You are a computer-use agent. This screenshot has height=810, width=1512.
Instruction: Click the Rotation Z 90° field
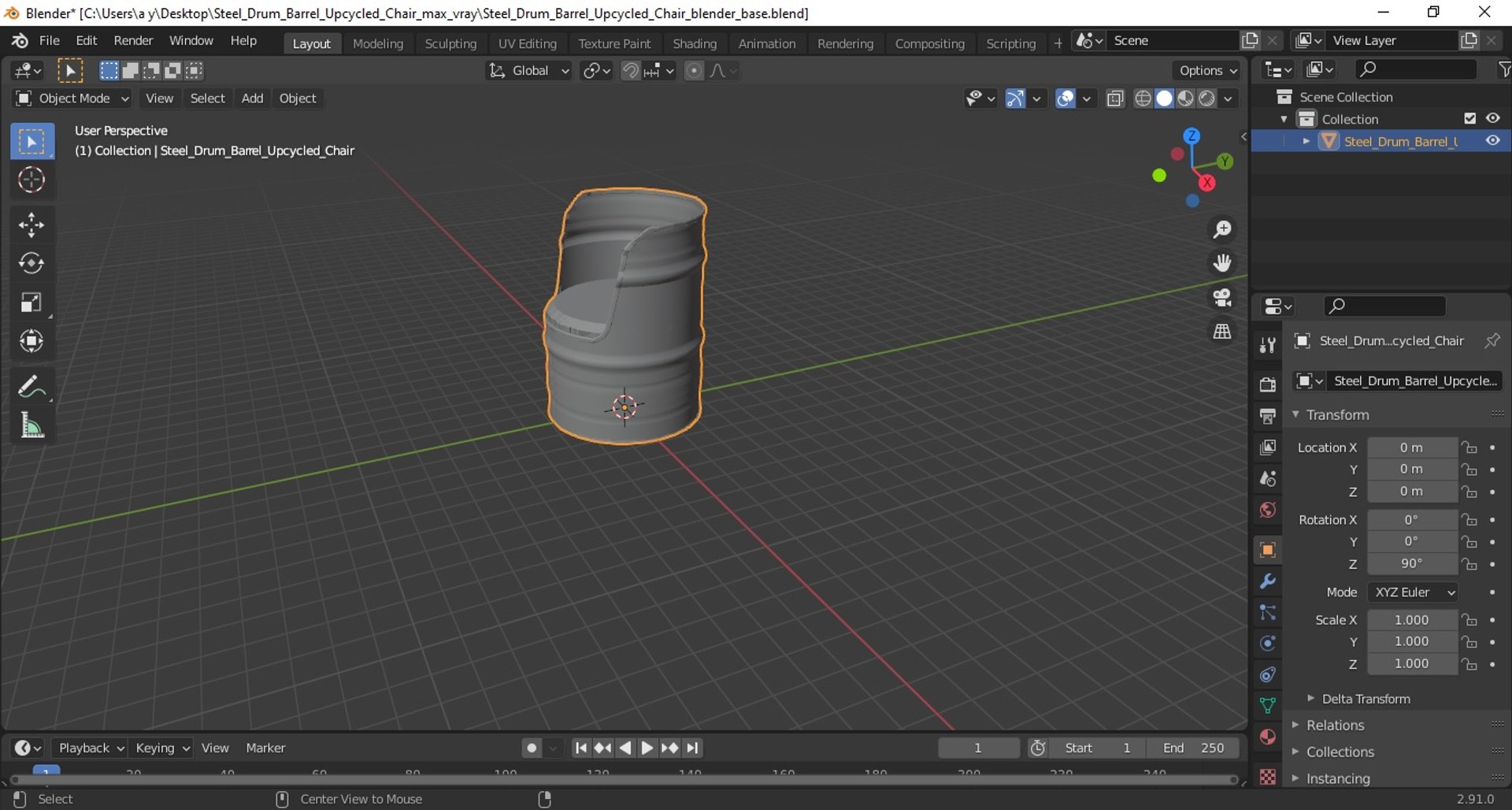click(1412, 563)
